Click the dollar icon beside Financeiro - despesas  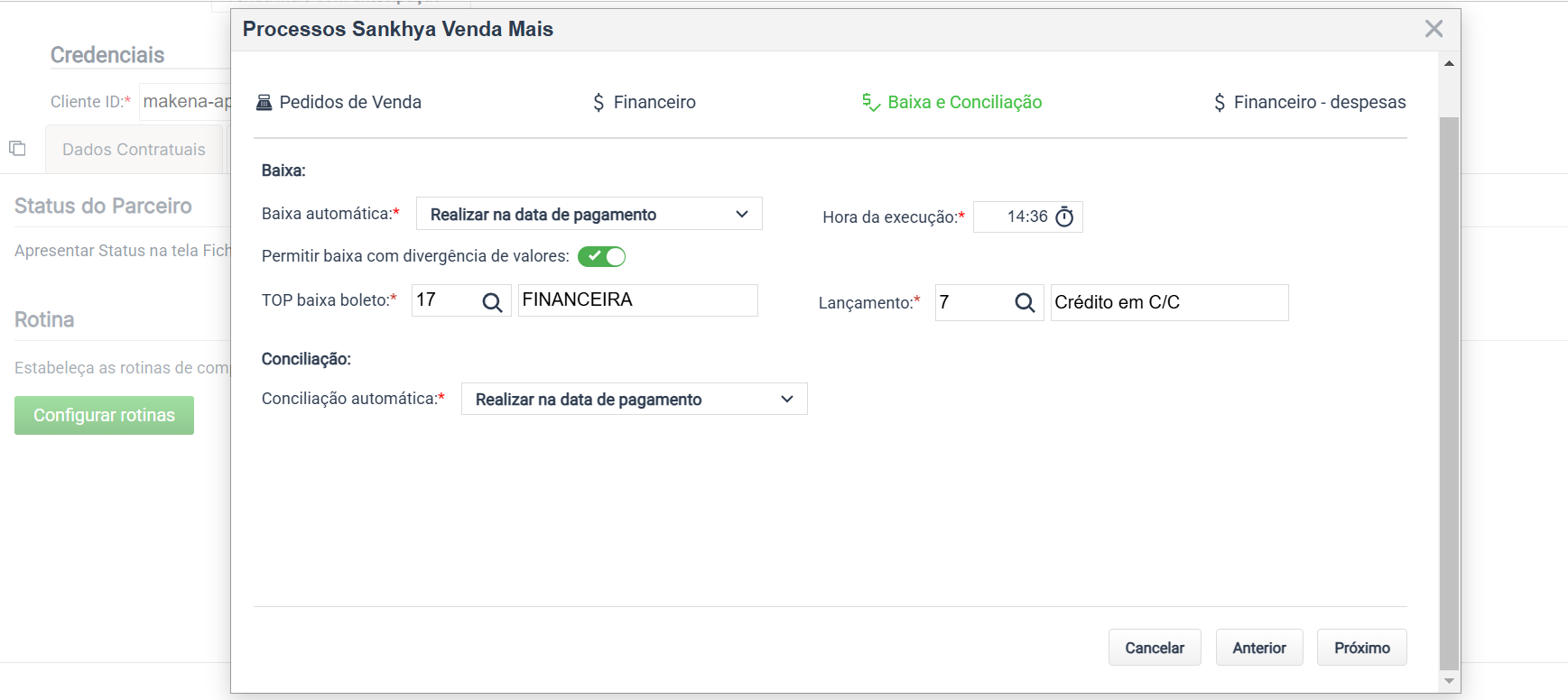coord(1220,103)
